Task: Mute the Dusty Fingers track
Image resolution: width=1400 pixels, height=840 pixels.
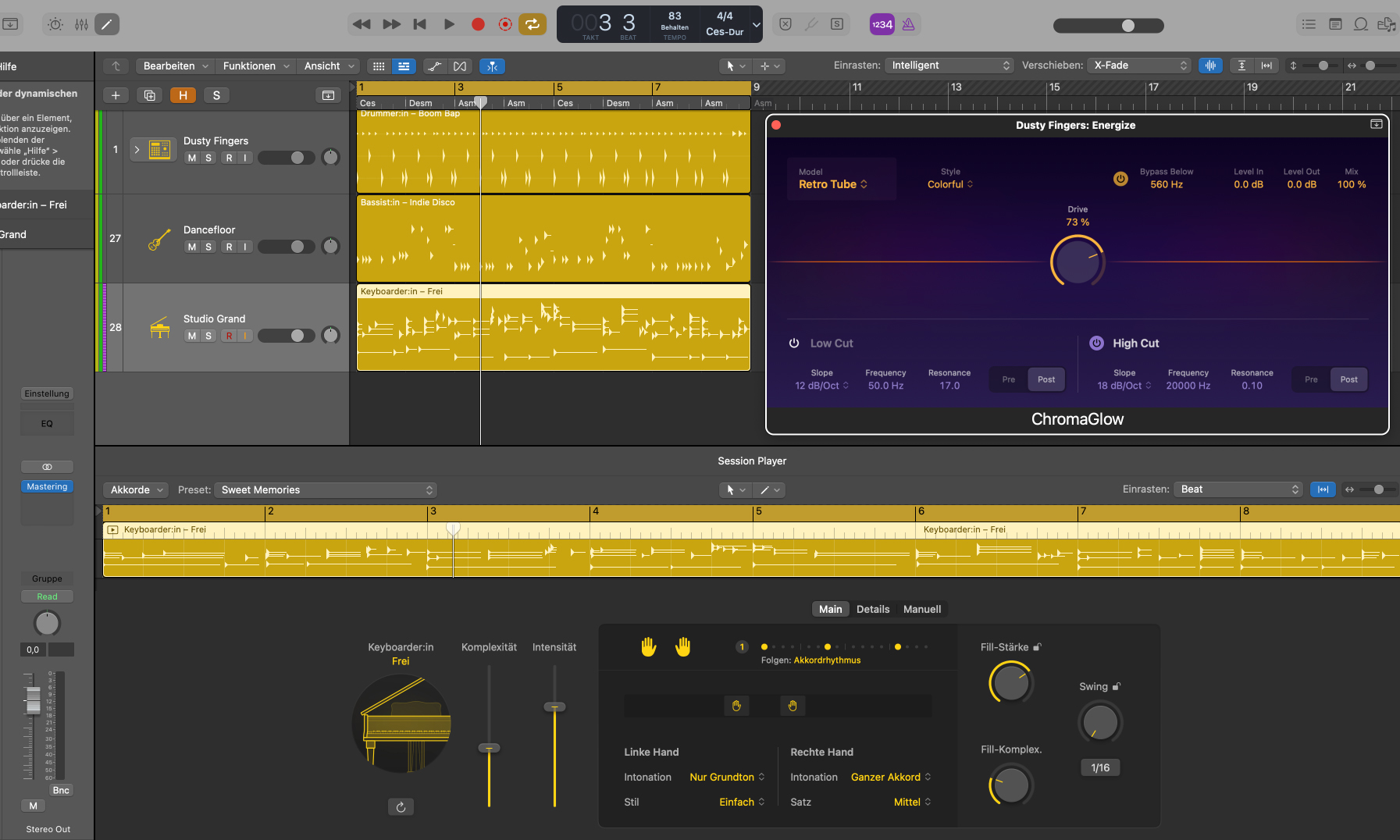Action: click(x=191, y=157)
